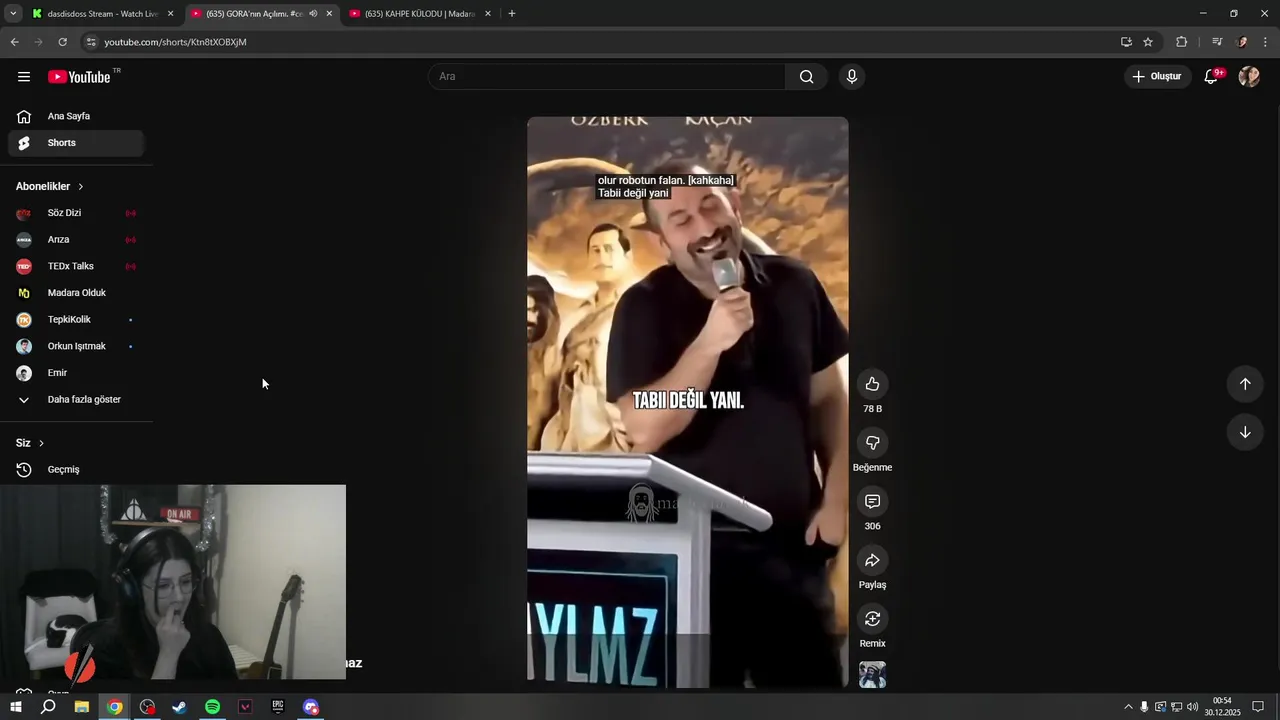This screenshot has width=1280, height=720.
Task: Open Chrome three-dot menu
Action: (1266, 42)
